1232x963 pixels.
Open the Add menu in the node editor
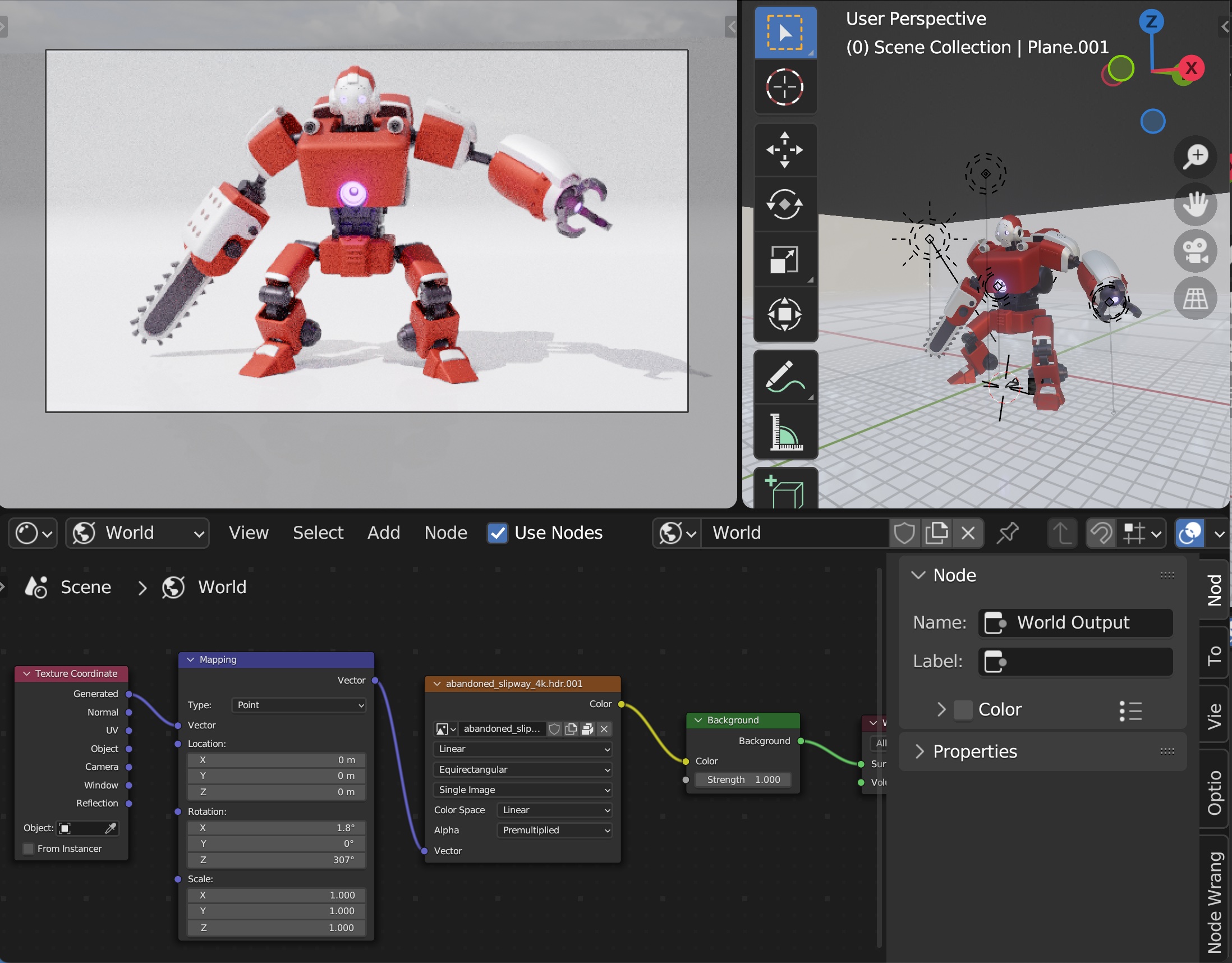[384, 533]
